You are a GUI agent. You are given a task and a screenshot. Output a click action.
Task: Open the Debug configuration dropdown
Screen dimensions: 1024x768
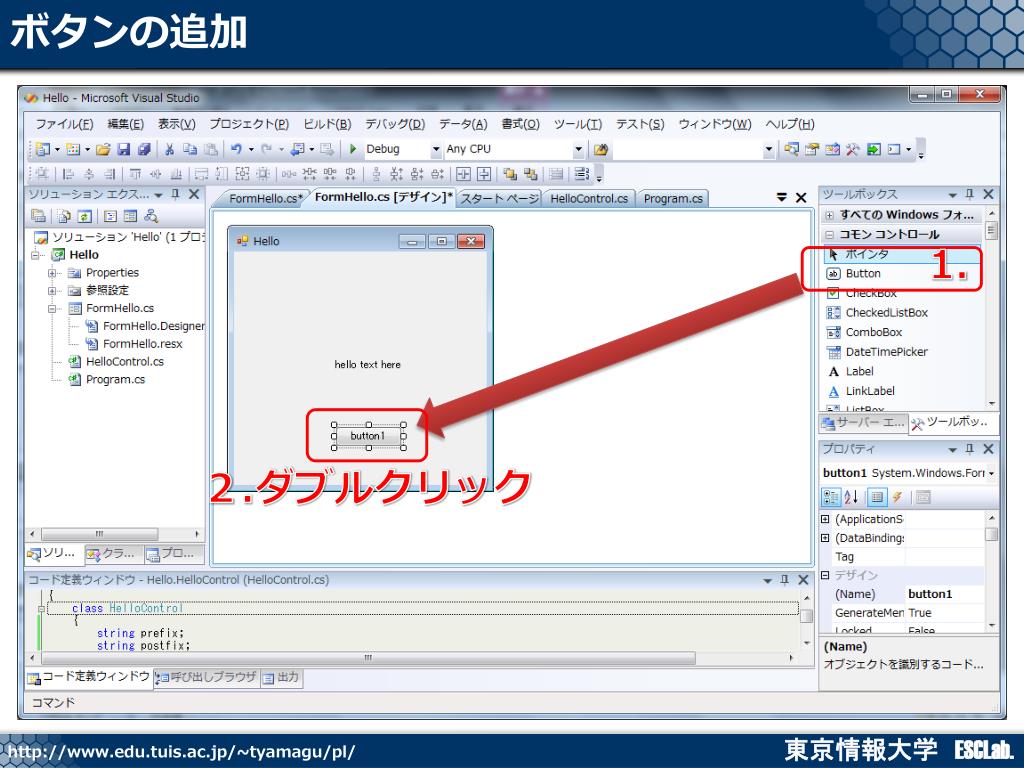[x=436, y=150]
